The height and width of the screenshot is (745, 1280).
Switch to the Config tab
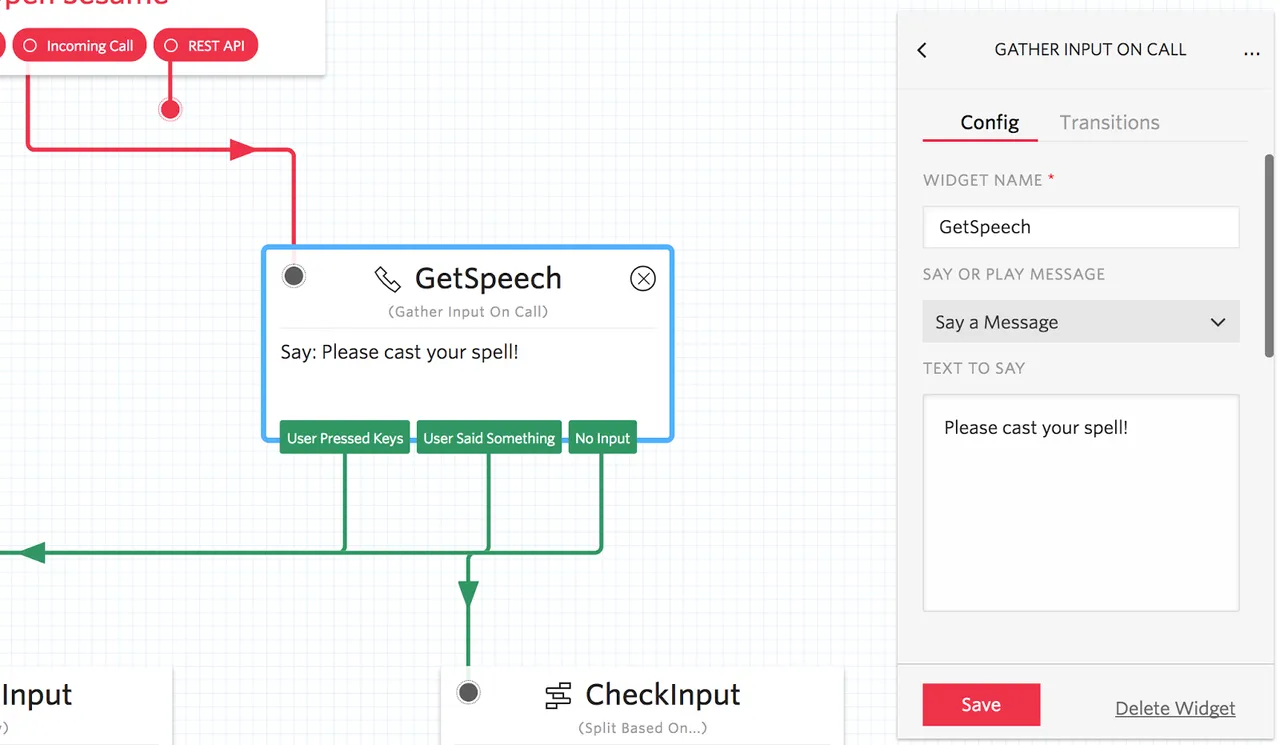(x=990, y=122)
